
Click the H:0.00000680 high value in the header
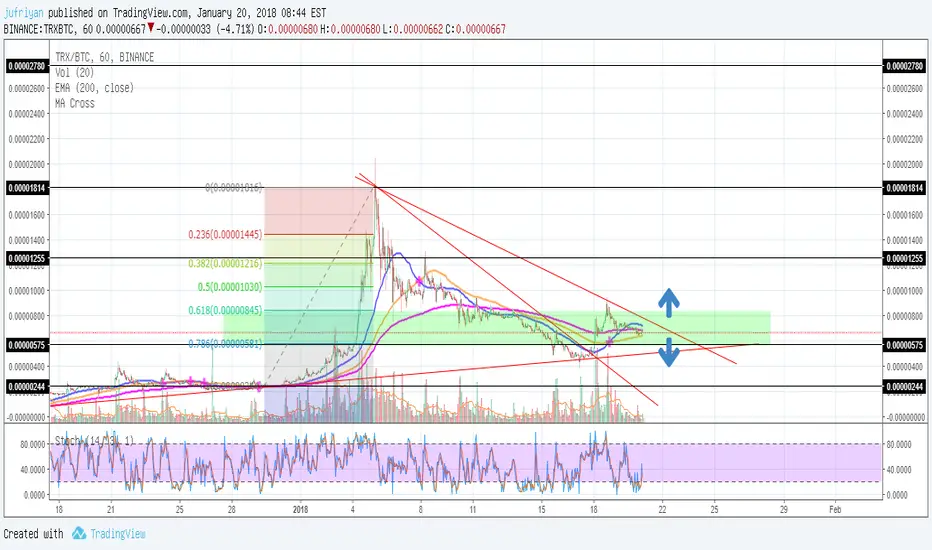coord(350,29)
